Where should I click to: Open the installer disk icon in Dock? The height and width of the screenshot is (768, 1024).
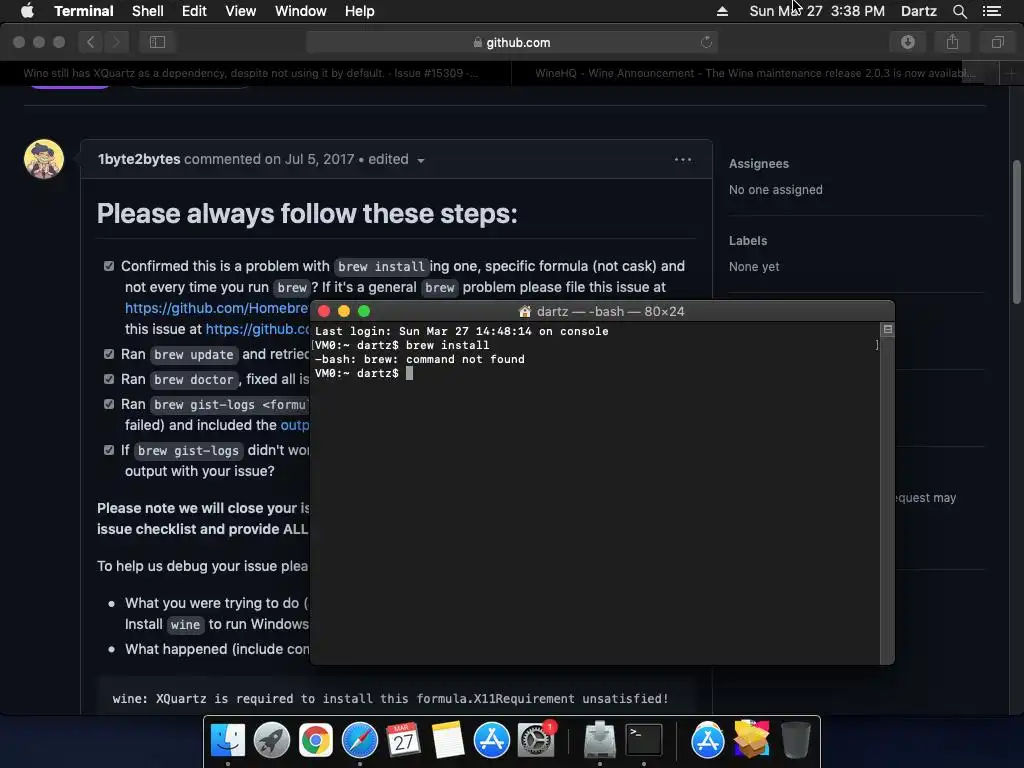pyautogui.click(x=600, y=740)
